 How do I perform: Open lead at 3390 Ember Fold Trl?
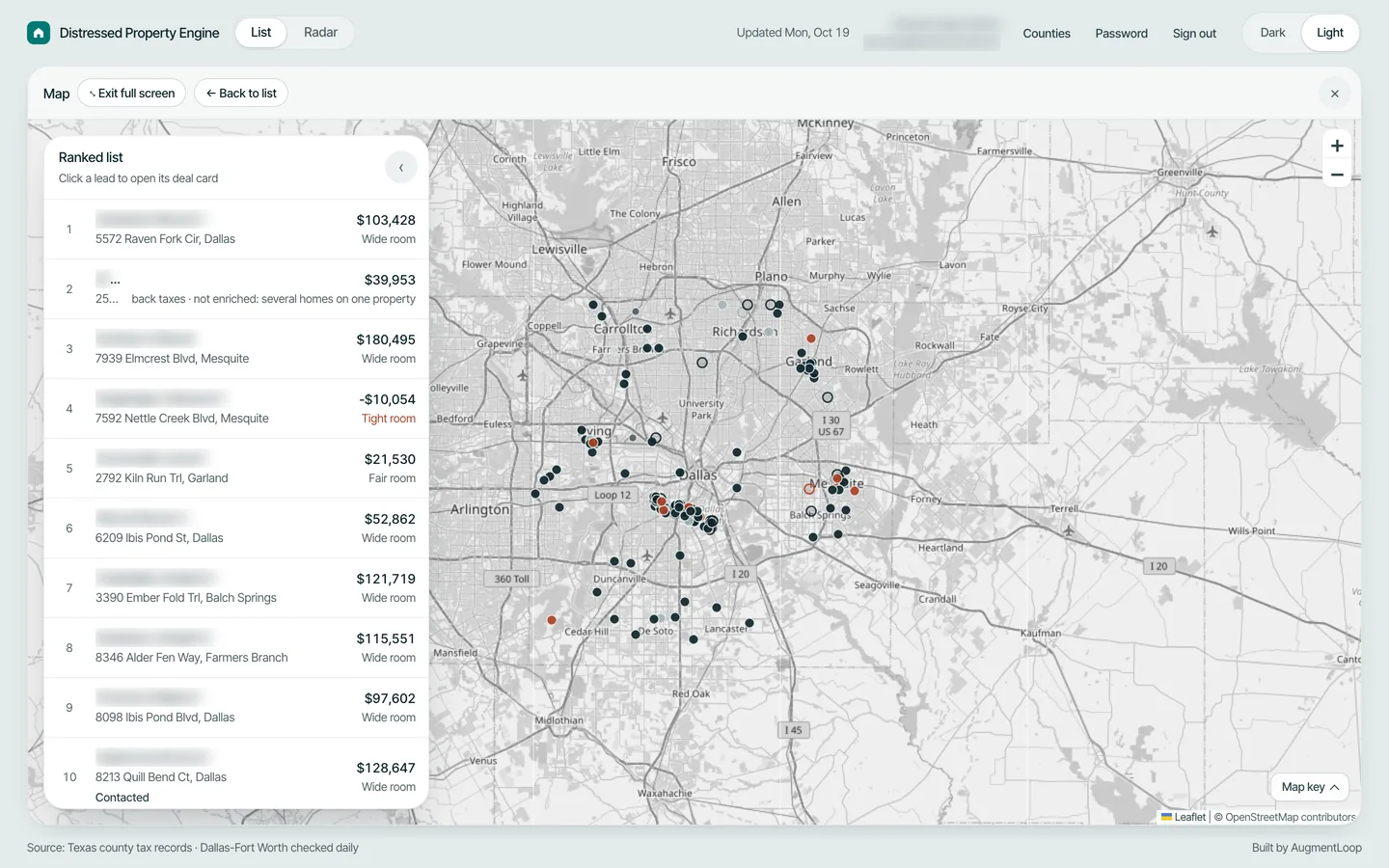point(236,588)
